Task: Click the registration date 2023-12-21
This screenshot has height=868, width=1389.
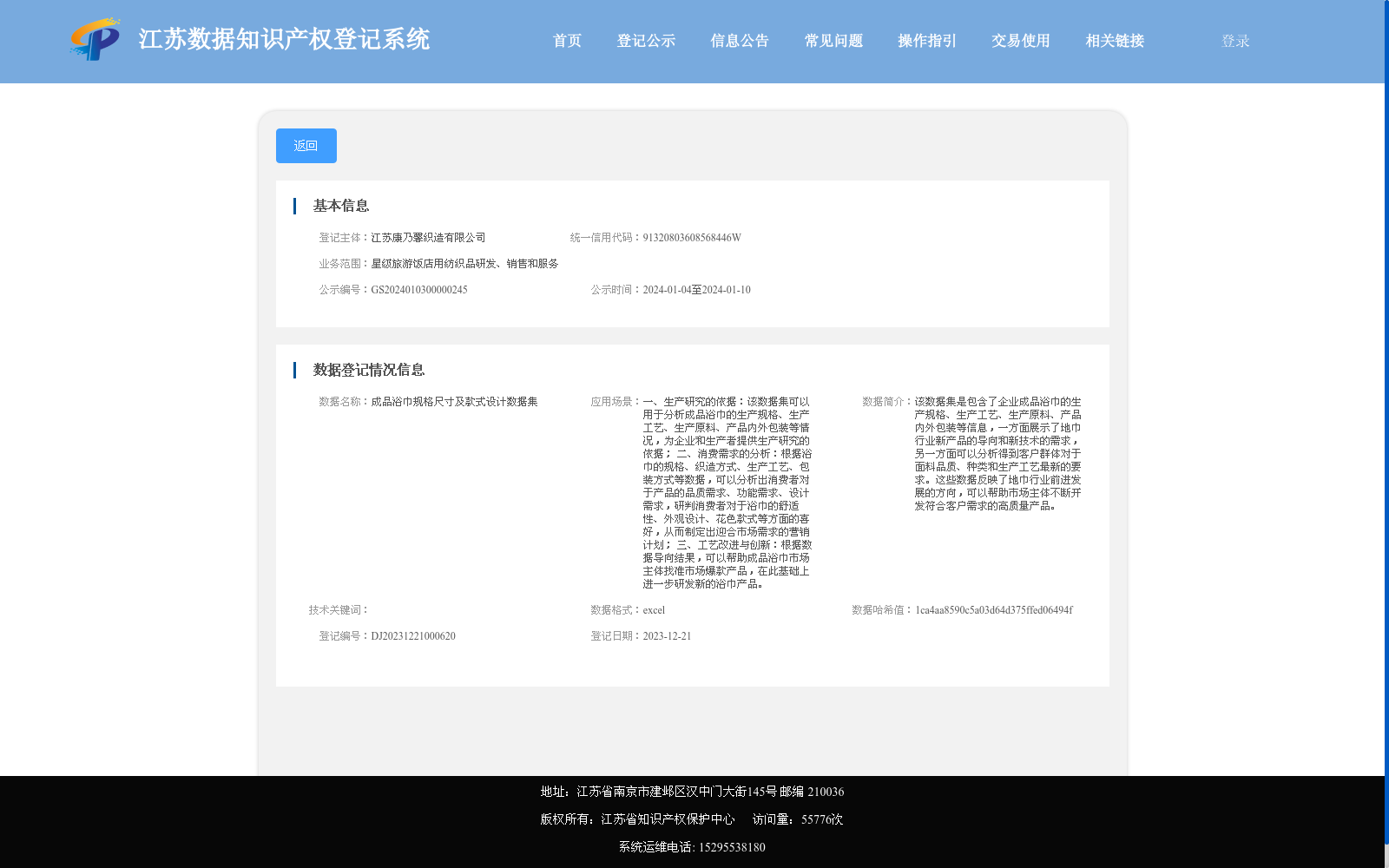Action: pos(667,636)
